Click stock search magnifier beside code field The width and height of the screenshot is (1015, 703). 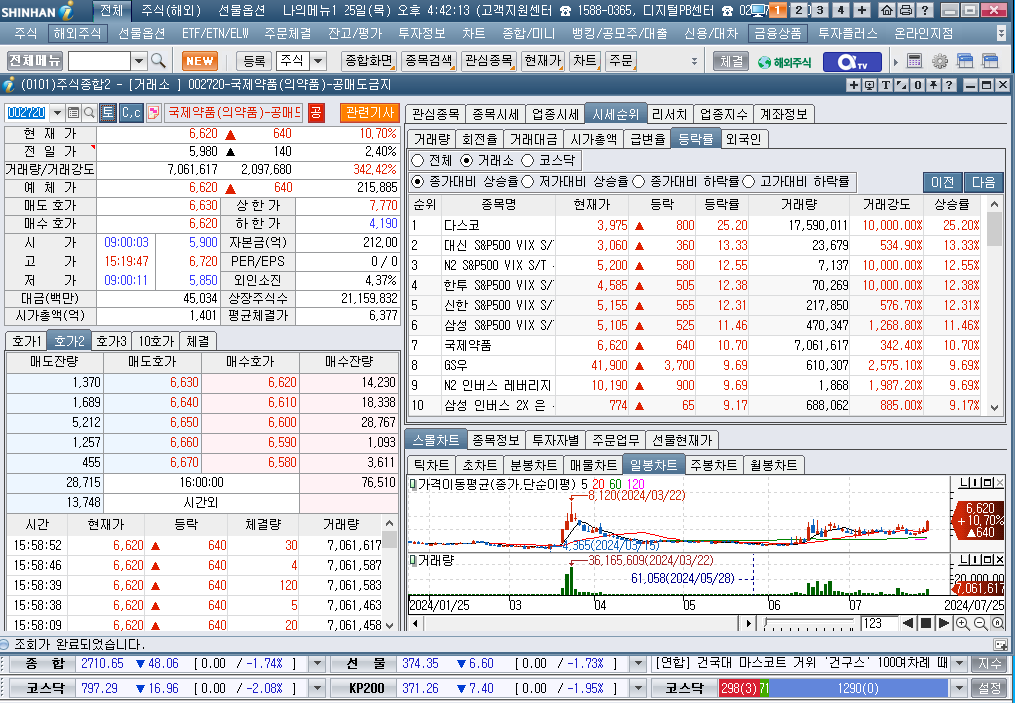tap(89, 113)
